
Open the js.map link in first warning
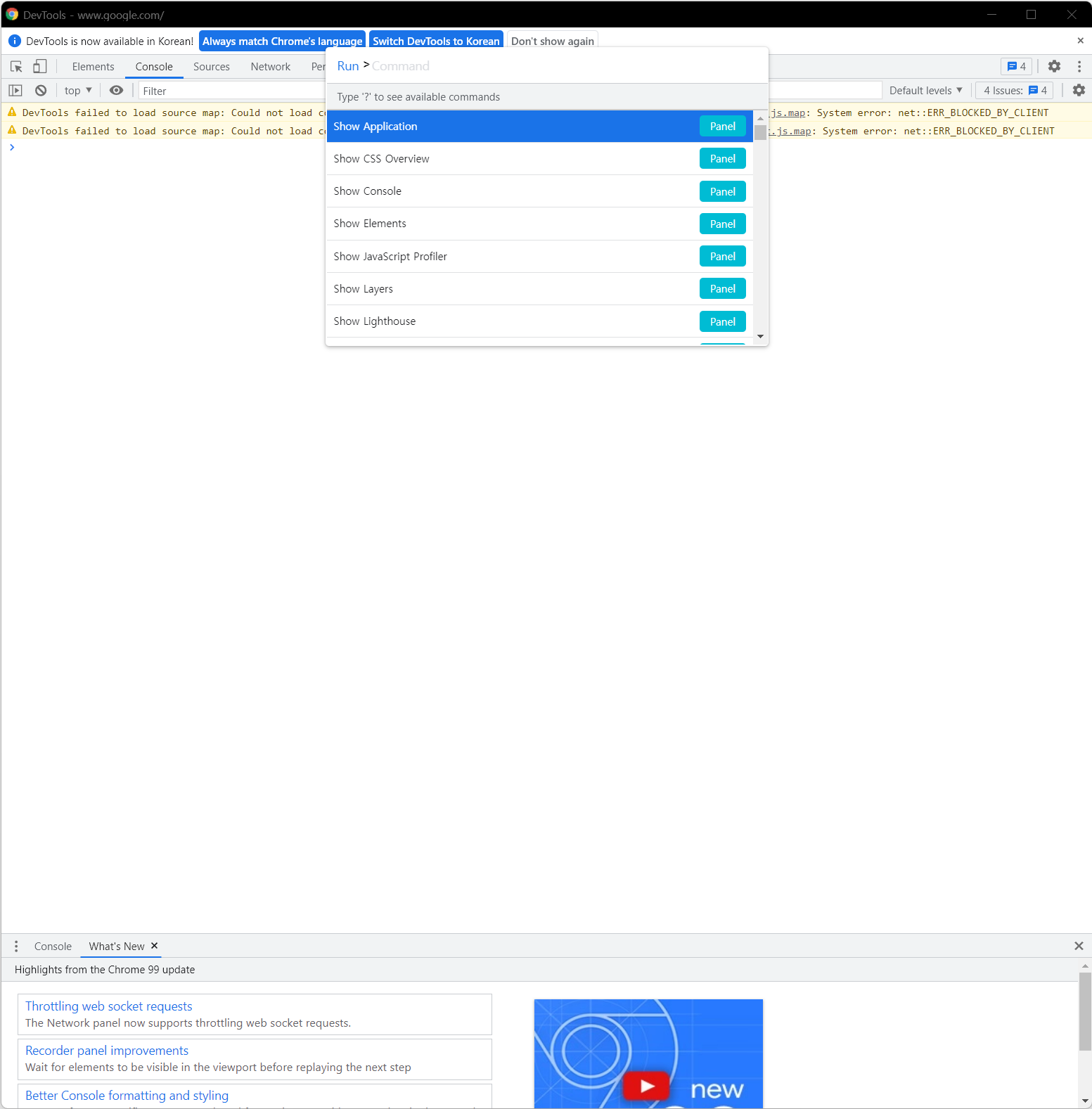788,113
